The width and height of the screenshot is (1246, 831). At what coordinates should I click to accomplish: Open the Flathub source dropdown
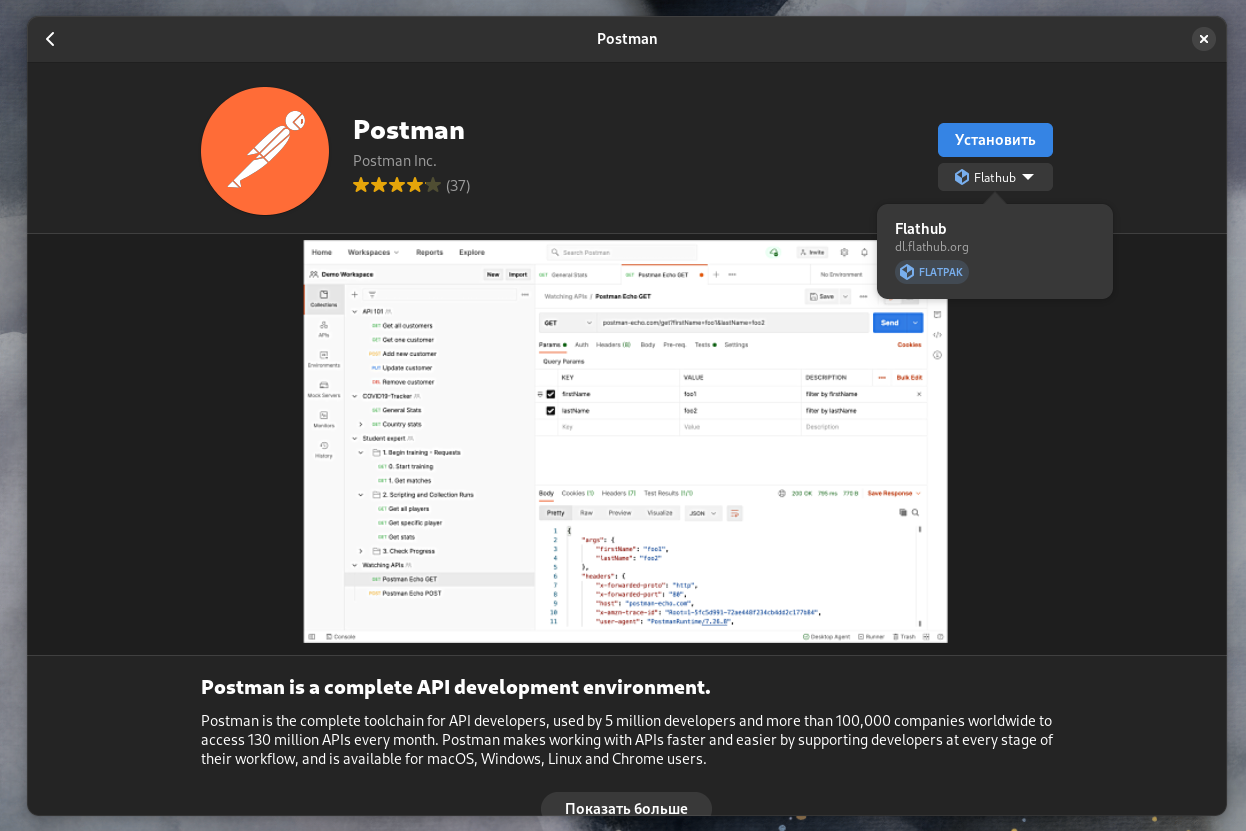tap(995, 177)
